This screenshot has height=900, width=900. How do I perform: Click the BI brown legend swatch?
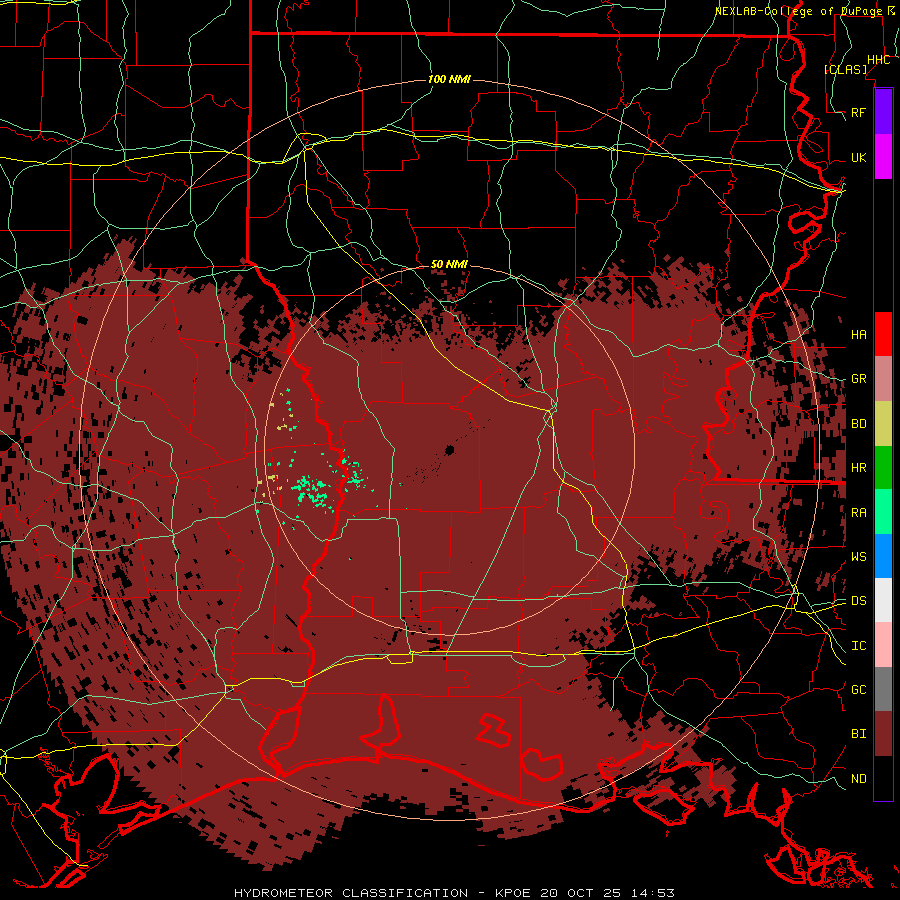click(x=883, y=734)
